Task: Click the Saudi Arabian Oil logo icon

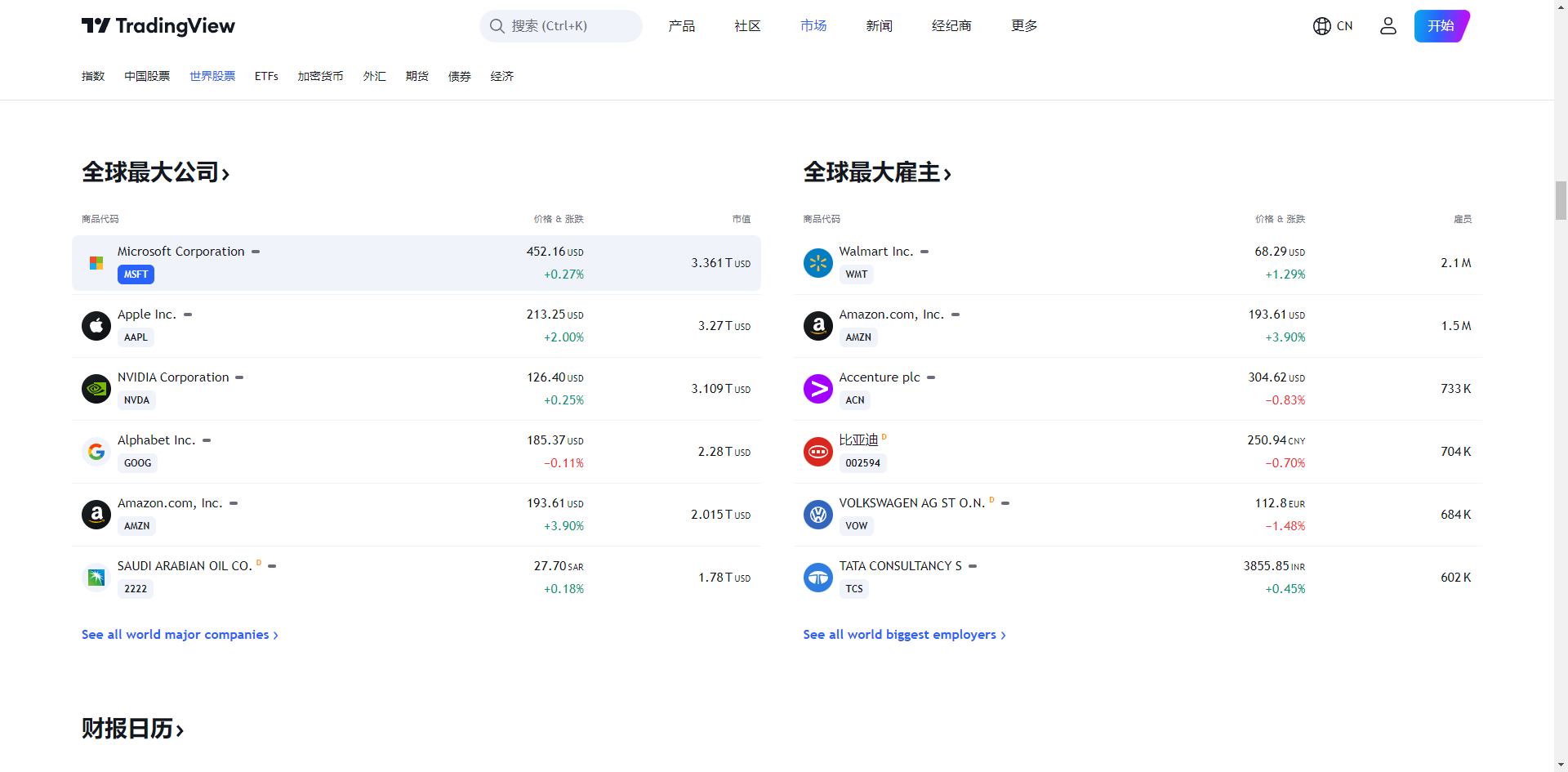Action: (96, 578)
